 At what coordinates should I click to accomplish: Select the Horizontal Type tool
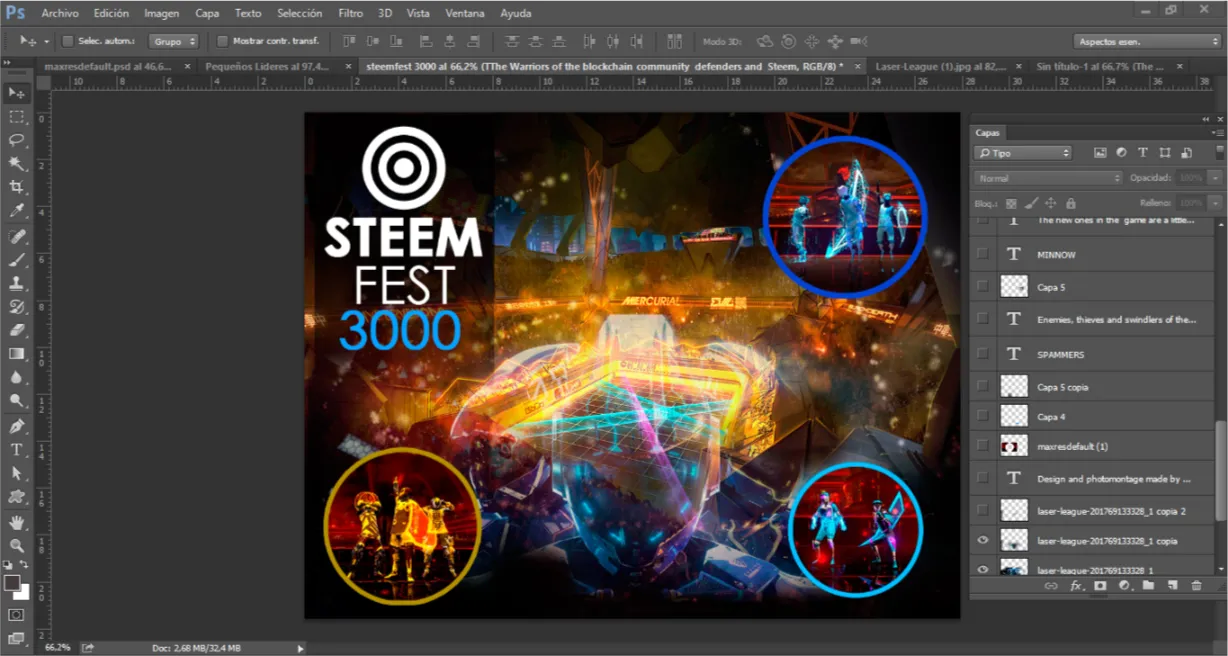[17, 450]
